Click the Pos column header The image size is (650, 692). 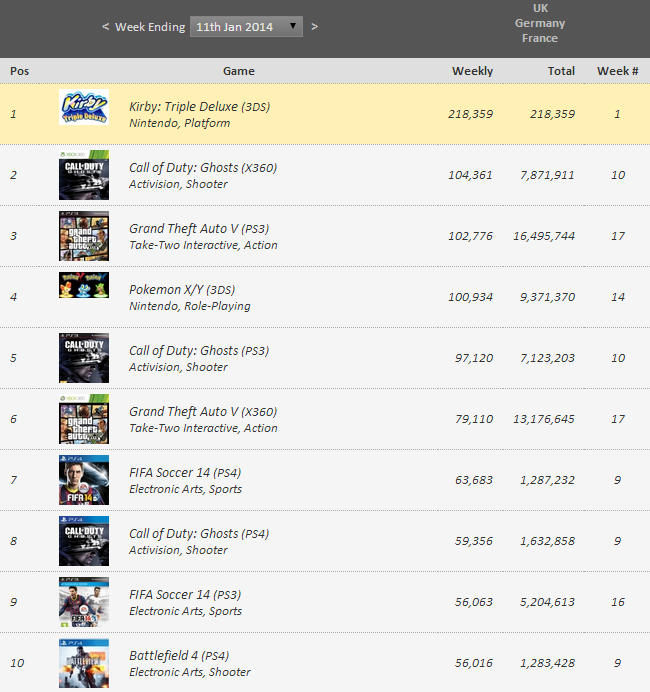point(19,71)
